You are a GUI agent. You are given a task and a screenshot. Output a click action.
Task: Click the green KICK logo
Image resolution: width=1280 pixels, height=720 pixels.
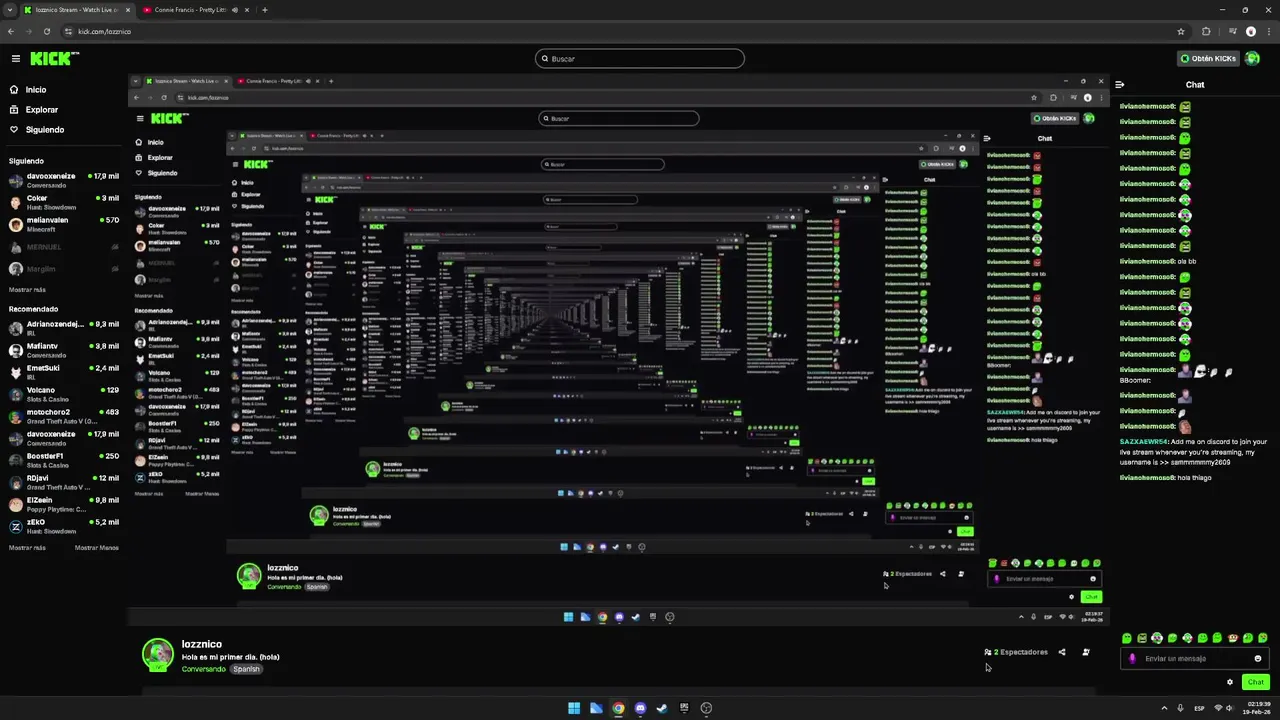pos(54,58)
